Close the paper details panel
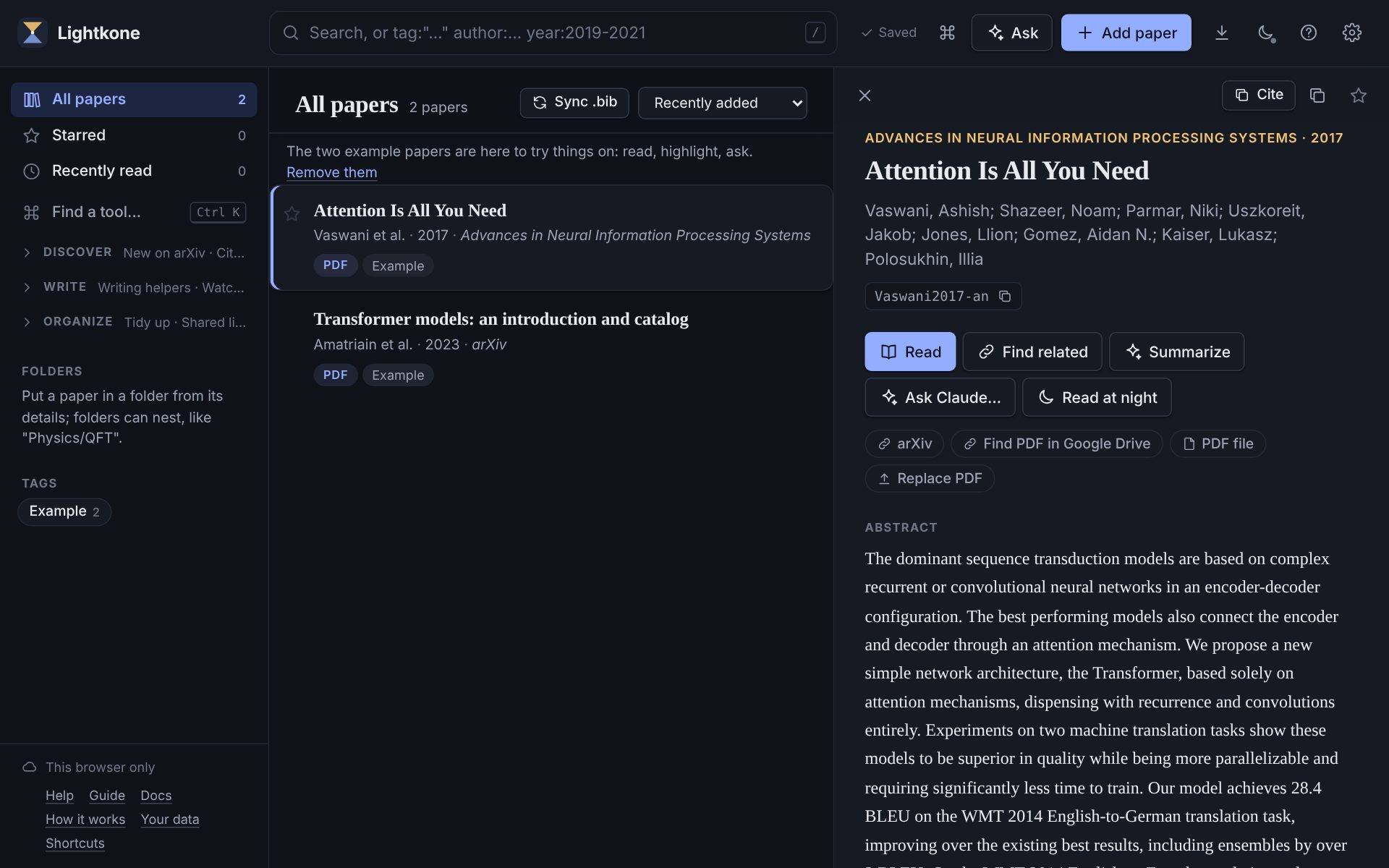 pyautogui.click(x=865, y=95)
